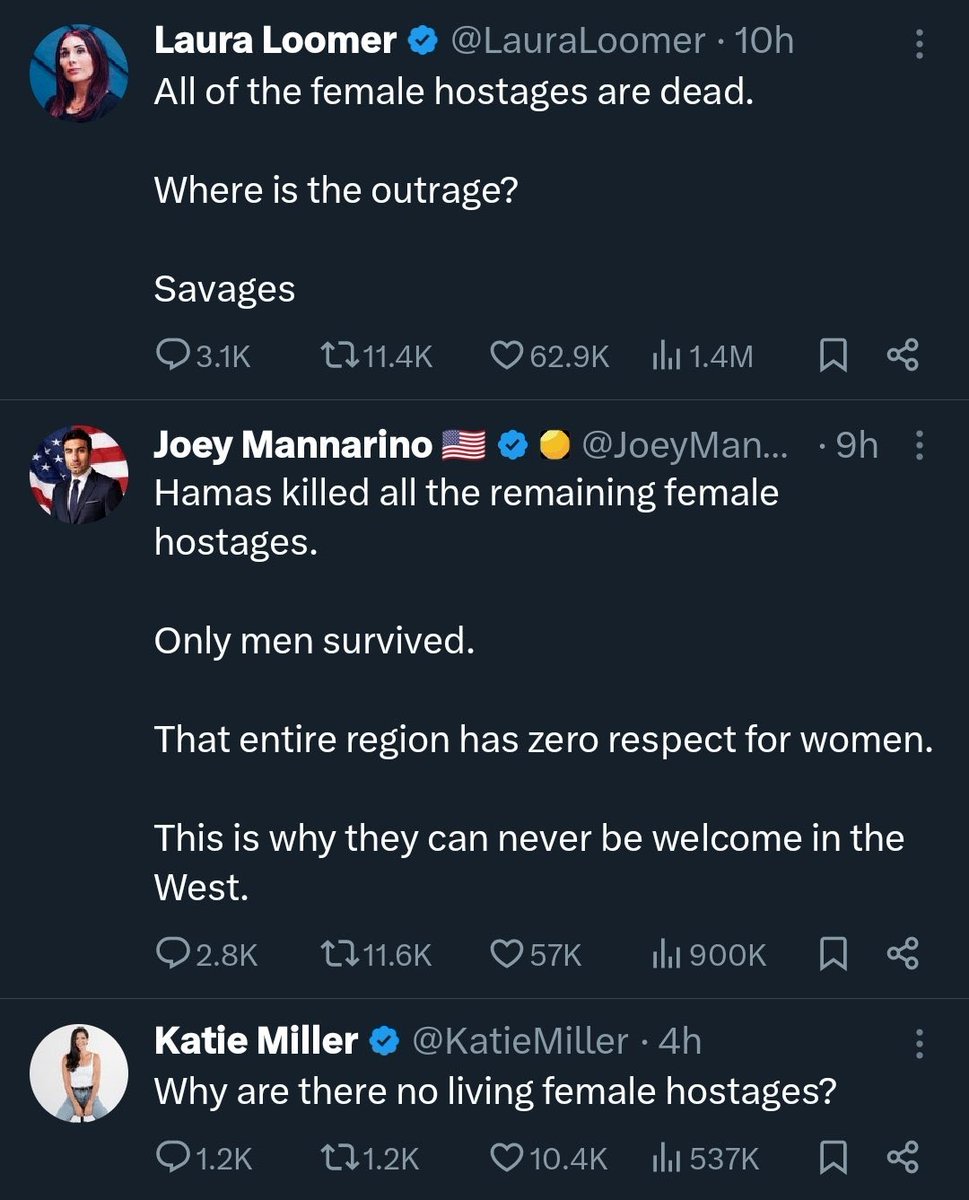Open Katie Miller's profile name link
969x1200 pixels.
coord(255,1041)
